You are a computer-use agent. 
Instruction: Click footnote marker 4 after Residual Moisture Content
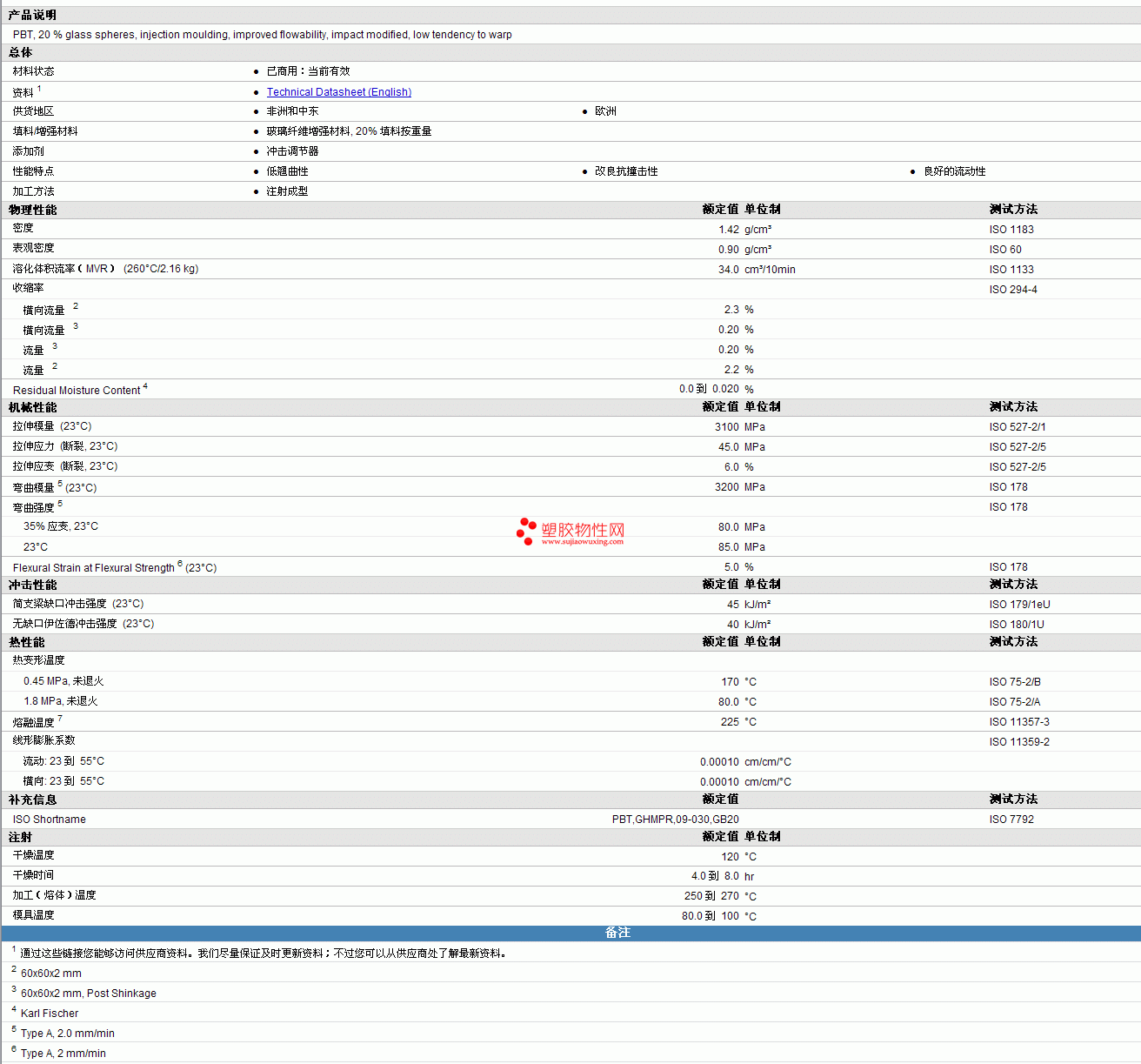pos(145,386)
